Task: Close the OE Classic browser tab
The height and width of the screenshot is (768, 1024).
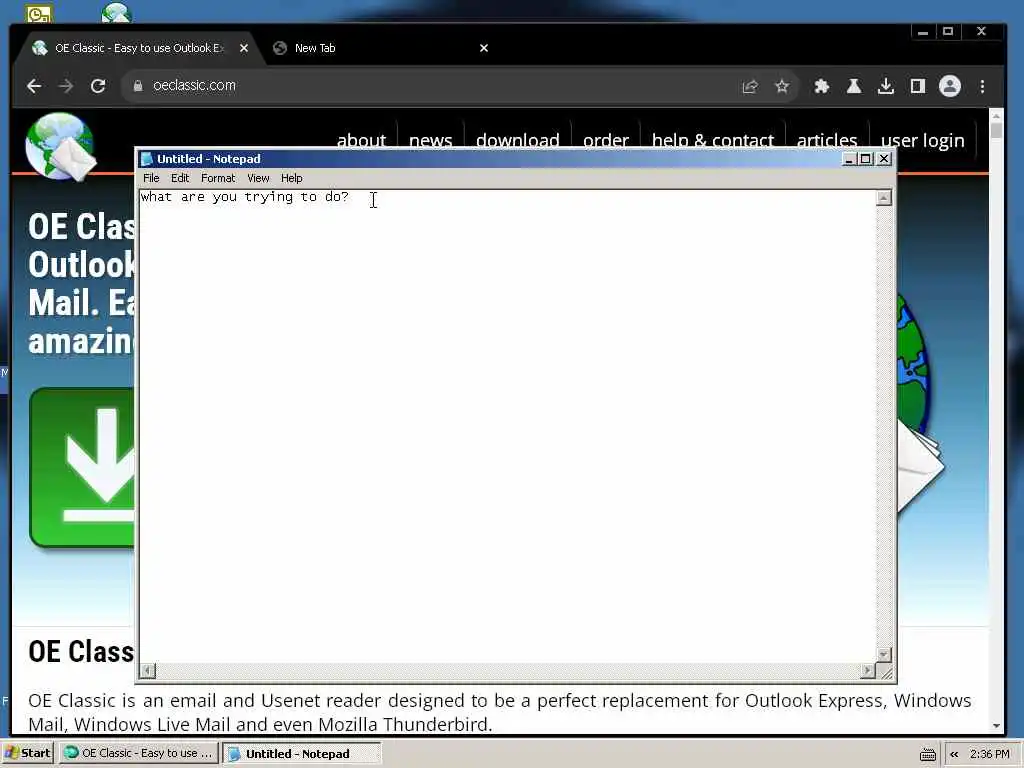Action: [244, 48]
